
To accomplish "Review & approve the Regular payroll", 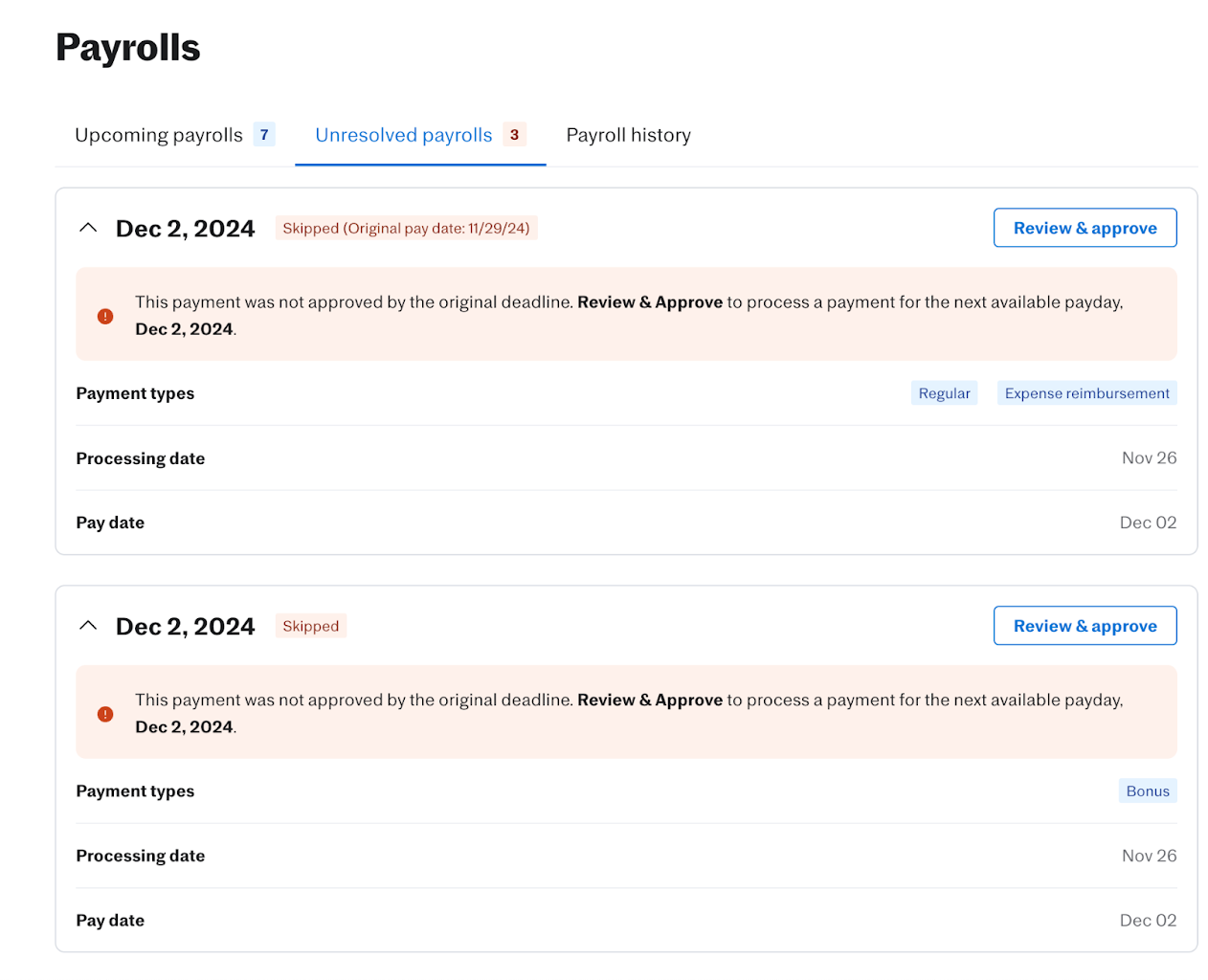I will pos(1085,228).
